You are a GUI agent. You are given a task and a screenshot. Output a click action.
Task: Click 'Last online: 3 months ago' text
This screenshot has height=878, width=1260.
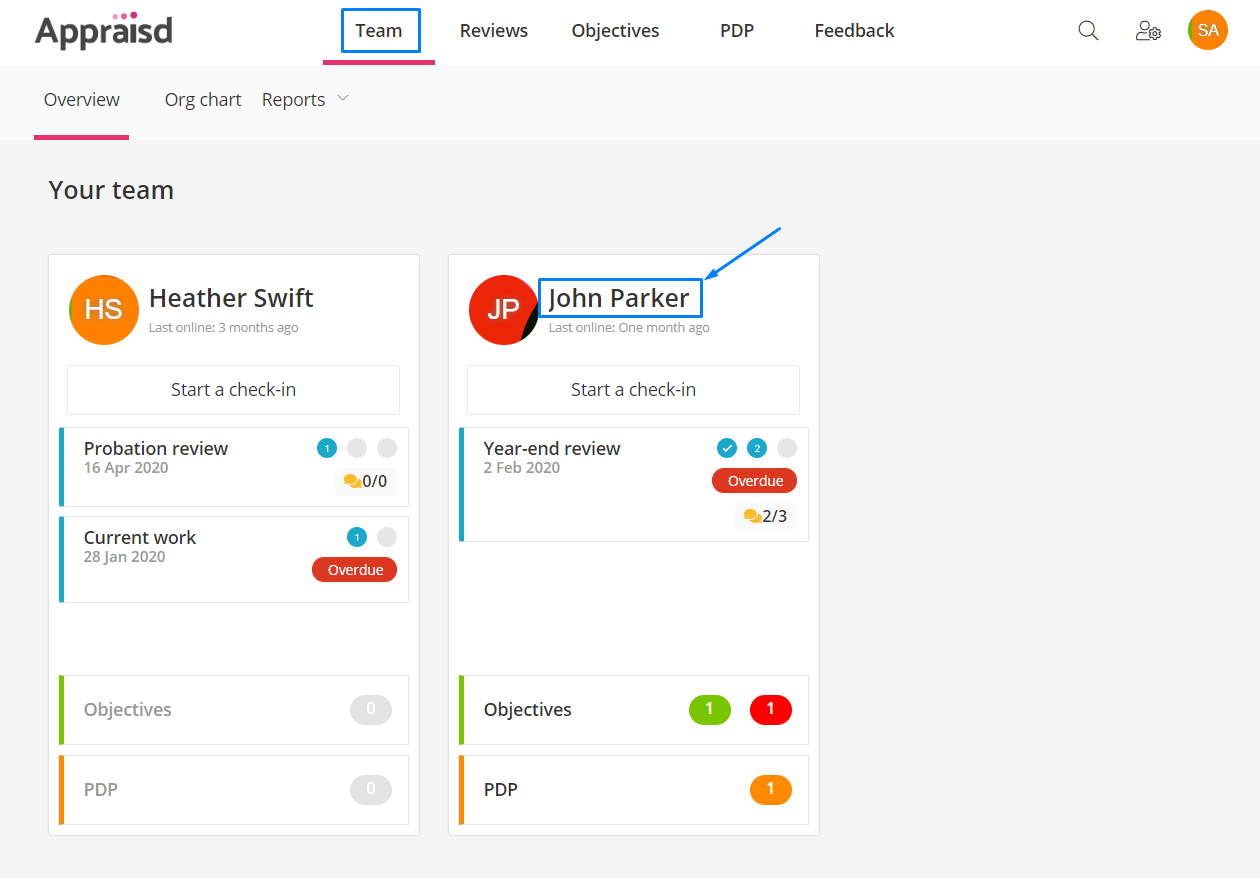223,327
